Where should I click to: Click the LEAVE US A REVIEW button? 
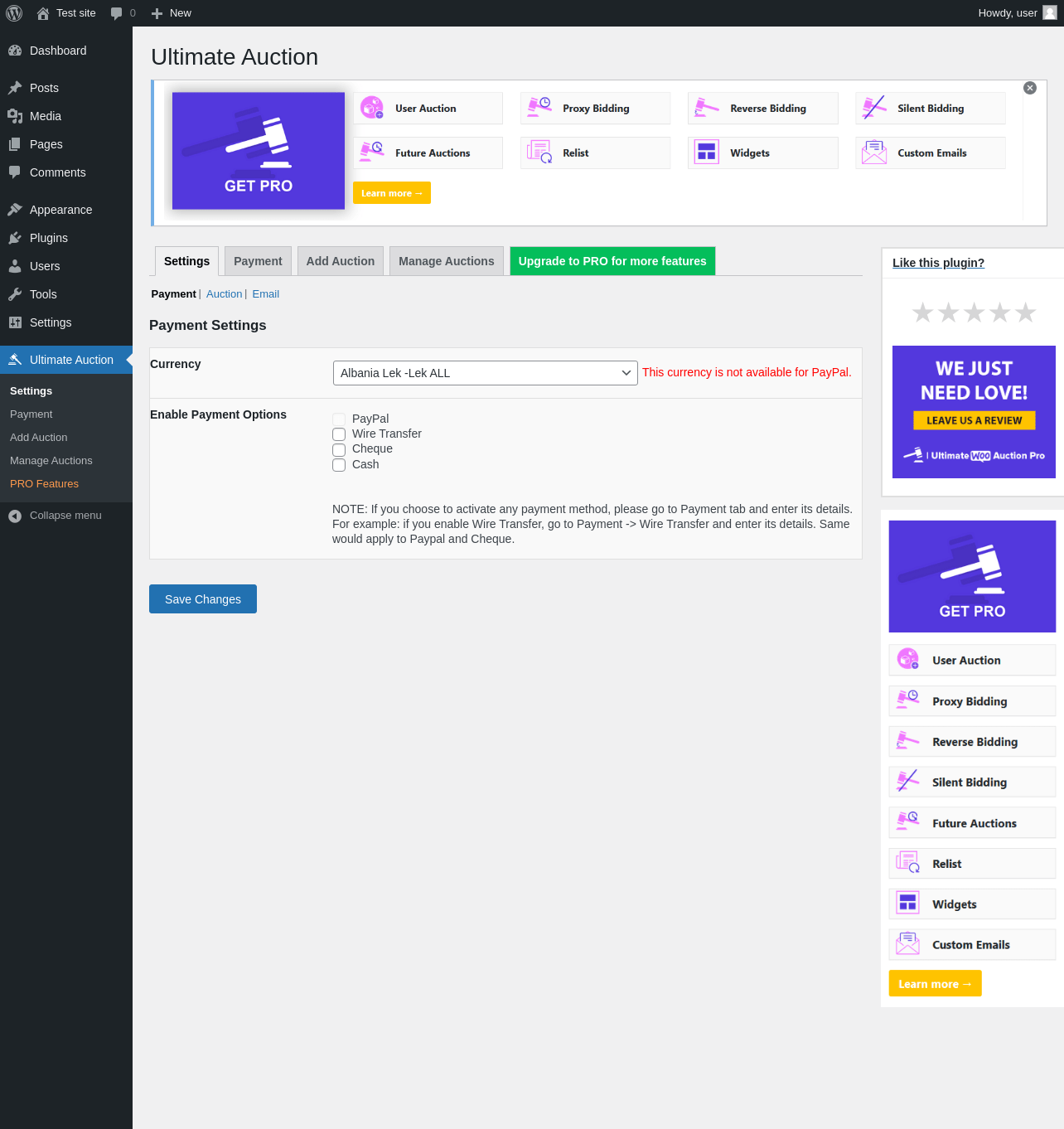pos(975,420)
